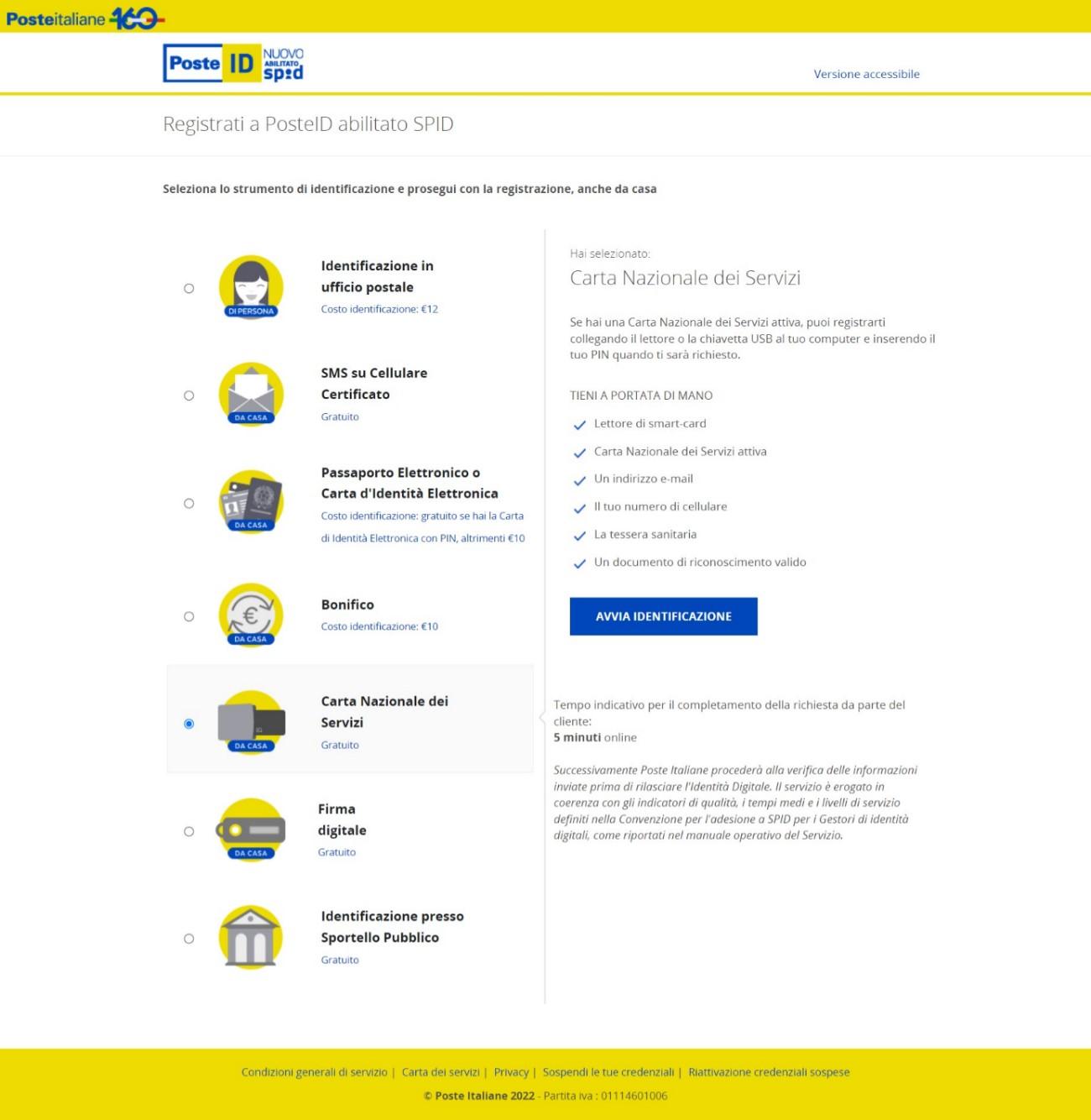Open Condizioni generali di servizio link
Screen dimensions: 1091x1120
[x=315, y=1072]
